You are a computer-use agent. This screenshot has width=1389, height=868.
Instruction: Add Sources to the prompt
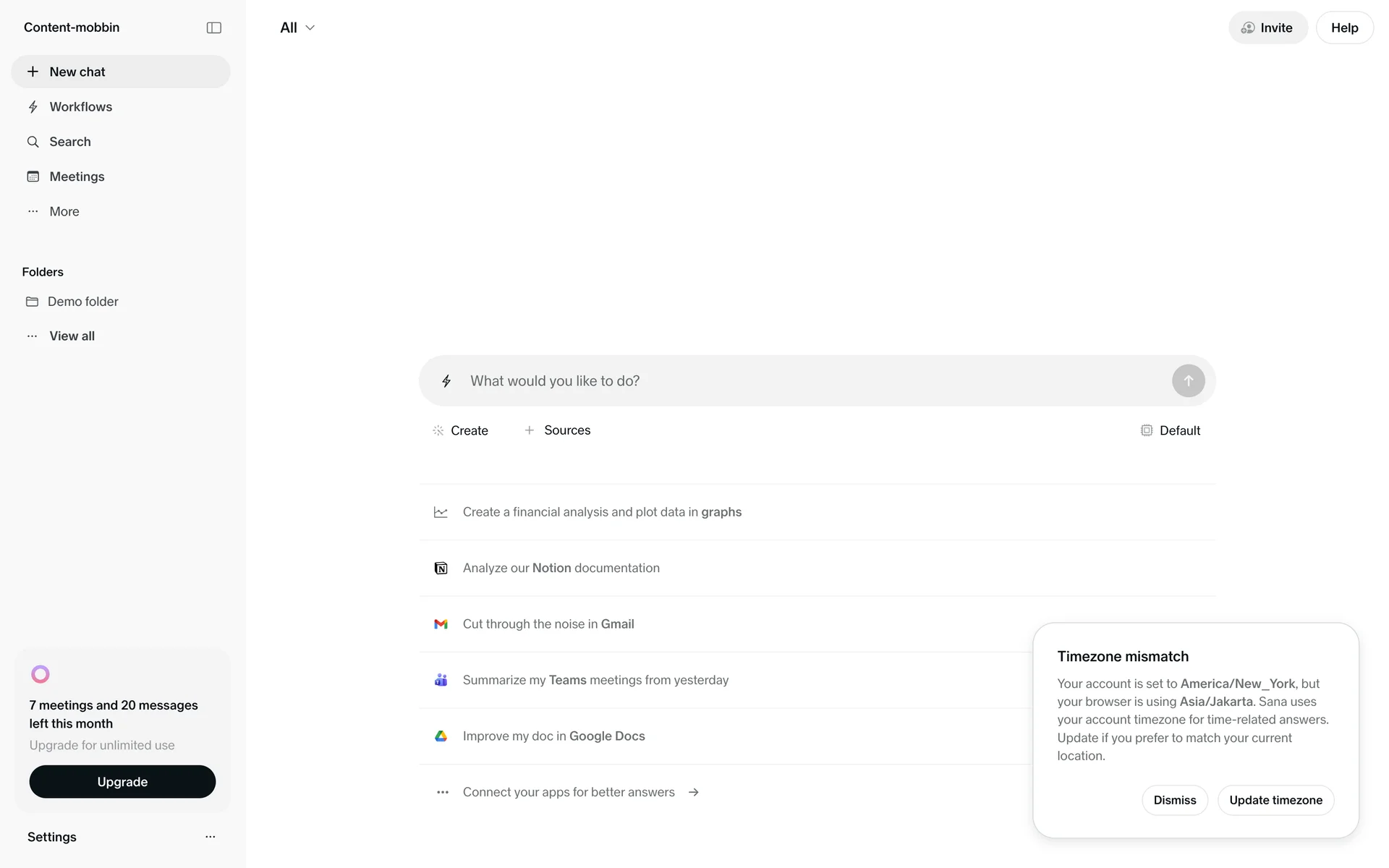click(x=557, y=430)
